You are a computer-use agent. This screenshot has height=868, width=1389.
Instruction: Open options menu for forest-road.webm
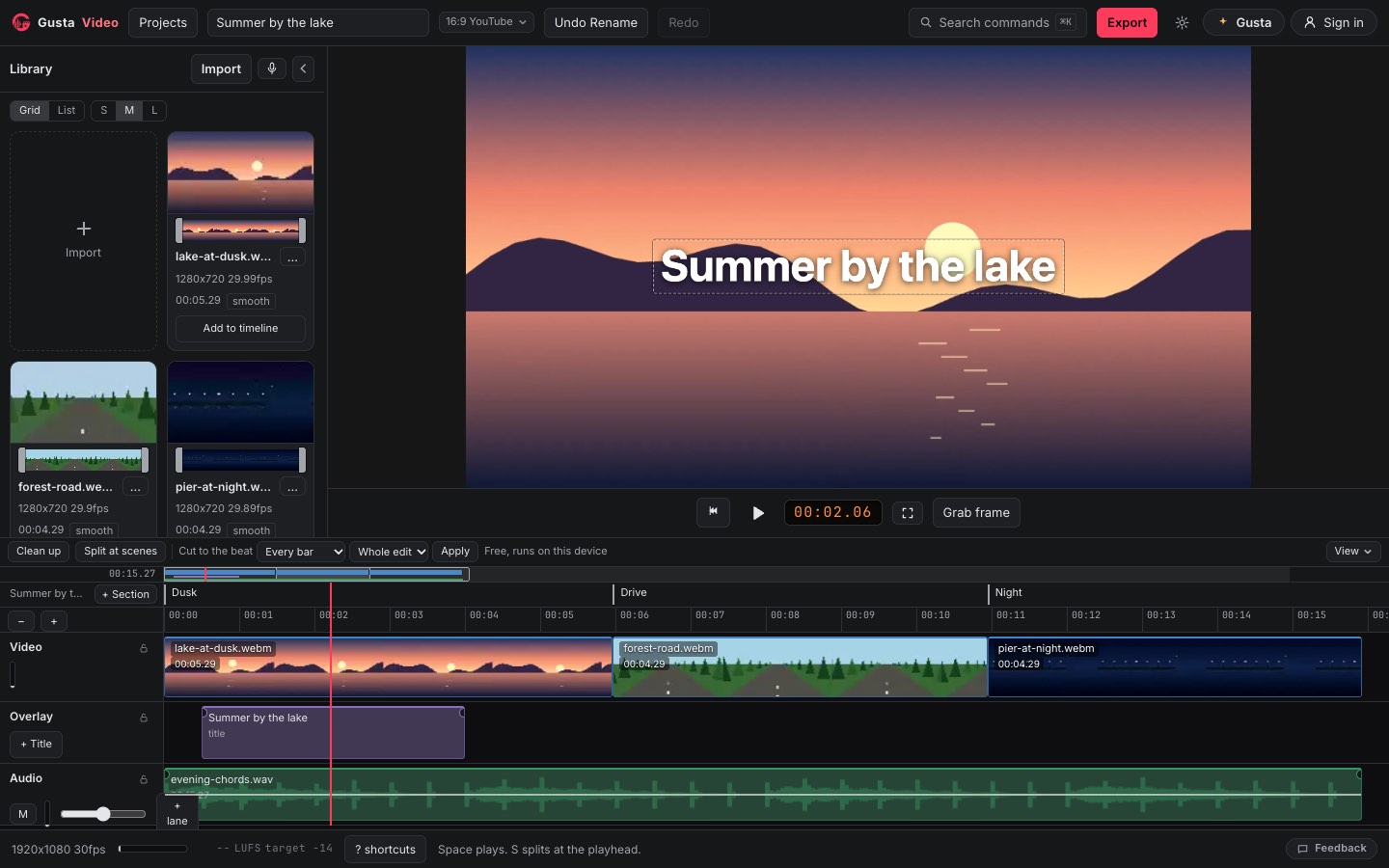(x=135, y=488)
